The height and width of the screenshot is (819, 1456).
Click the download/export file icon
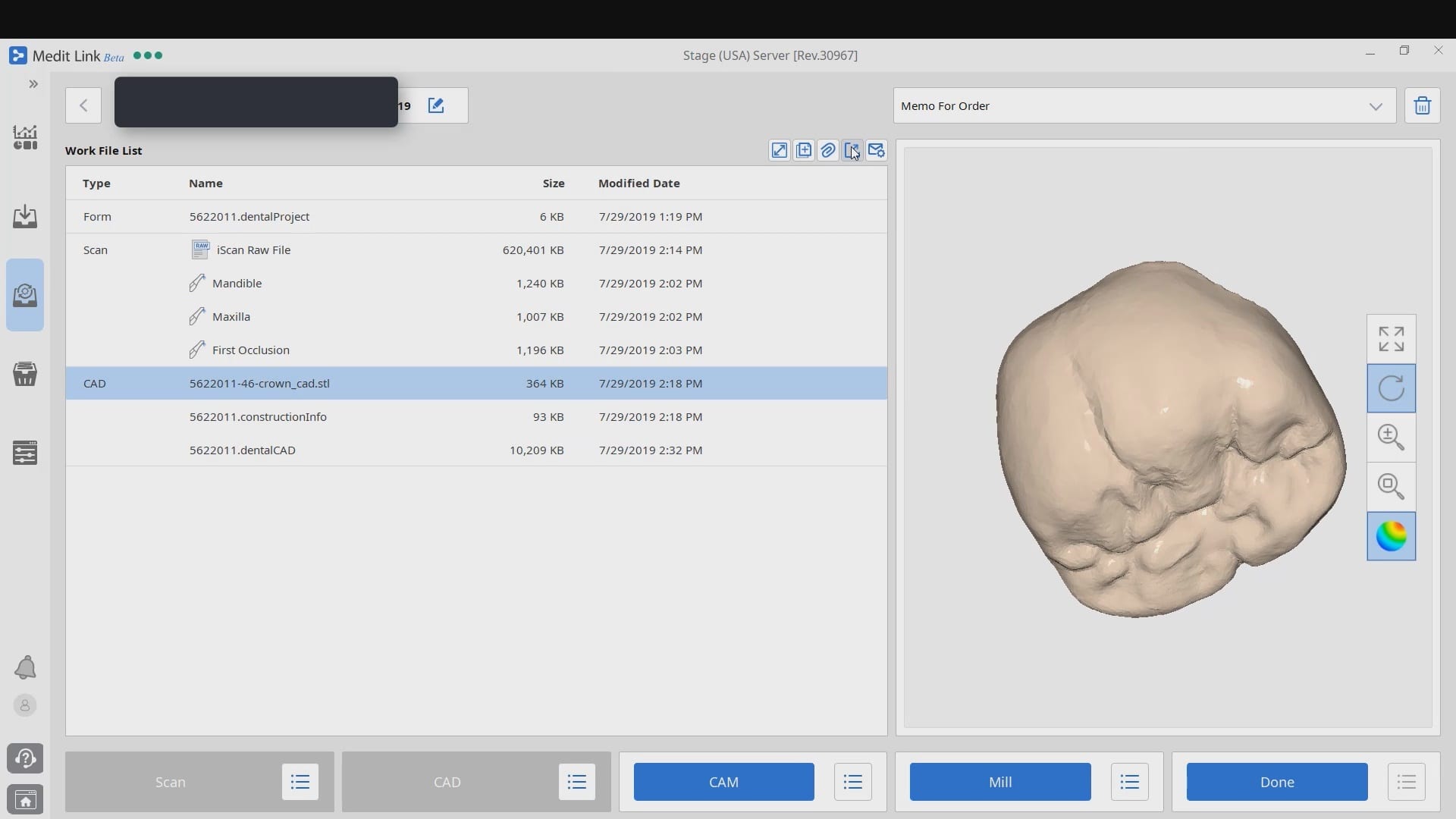point(852,150)
